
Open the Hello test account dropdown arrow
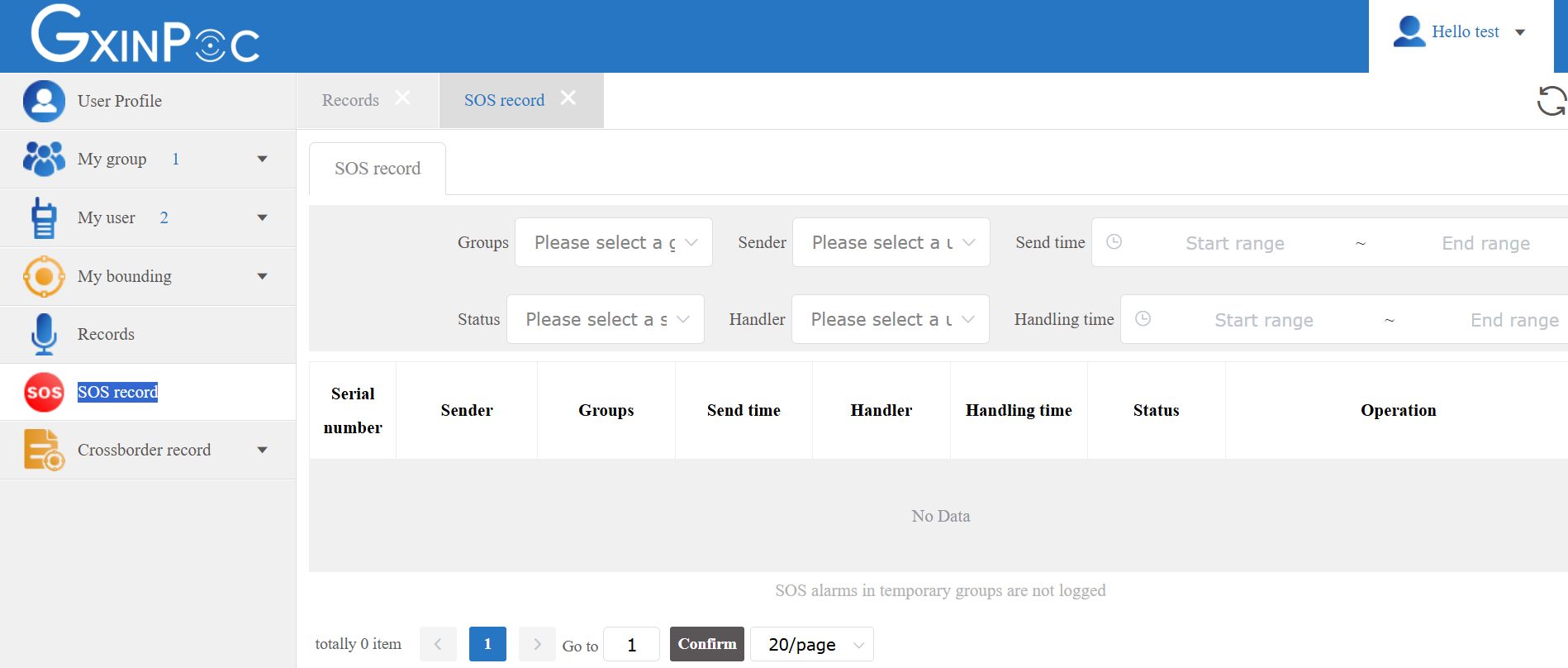(x=1520, y=32)
